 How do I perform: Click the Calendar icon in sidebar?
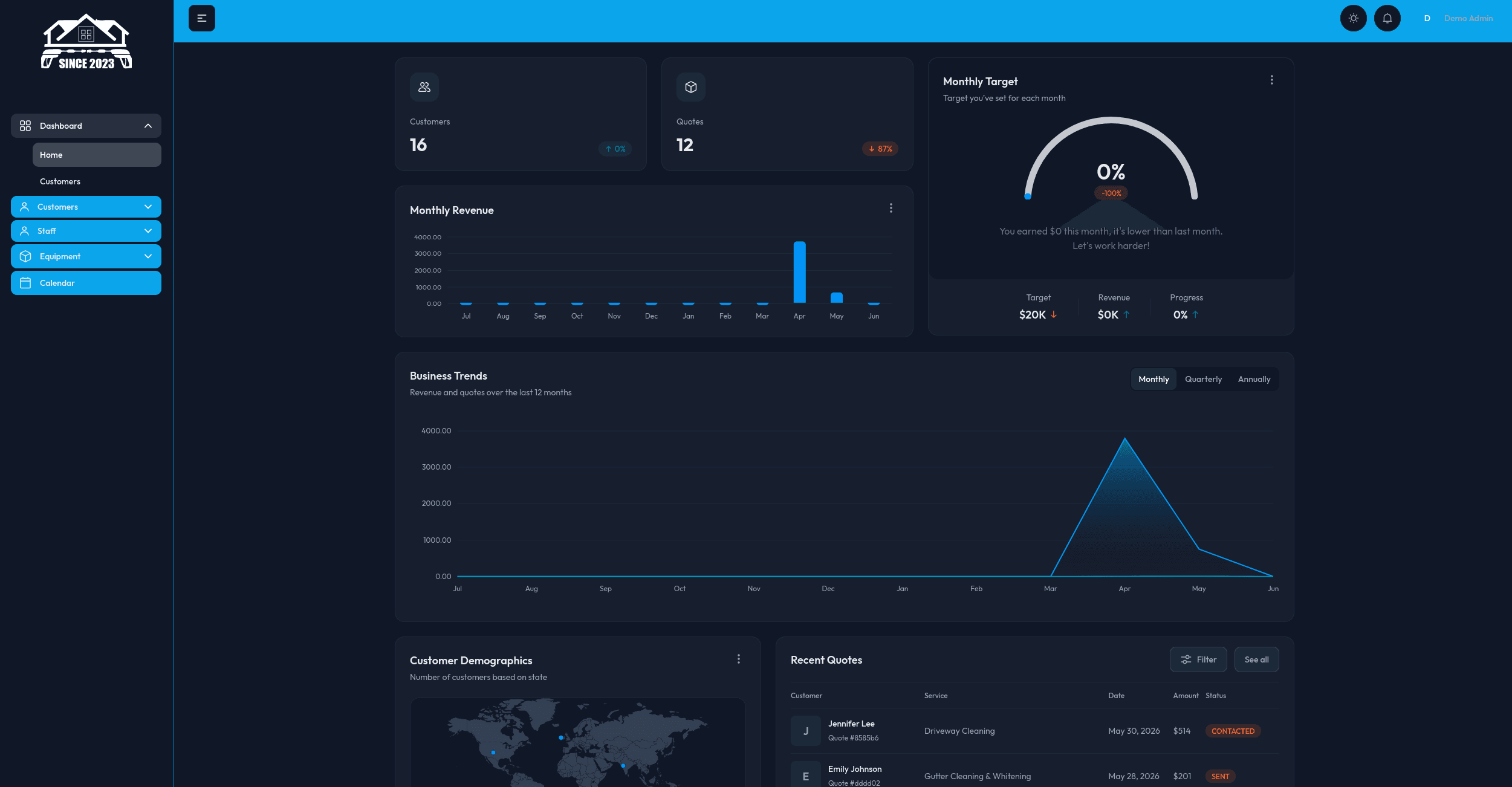(x=25, y=283)
